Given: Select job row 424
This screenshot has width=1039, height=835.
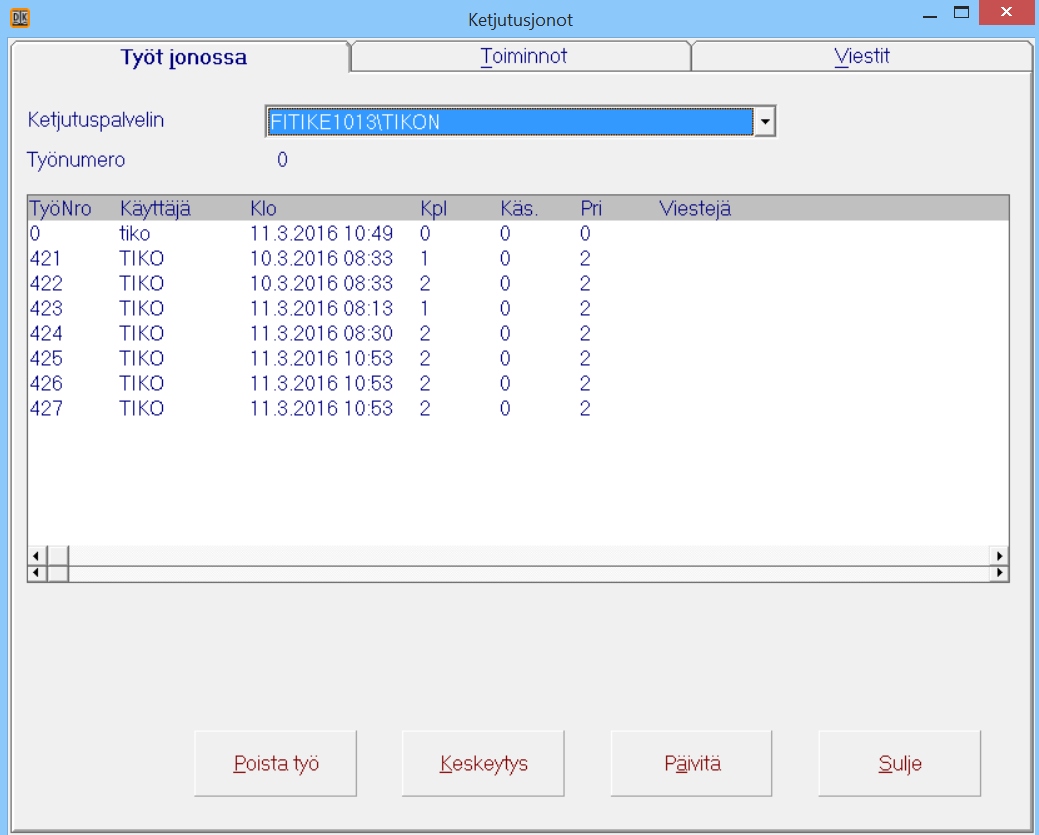Looking at the screenshot, I should 518,333.
